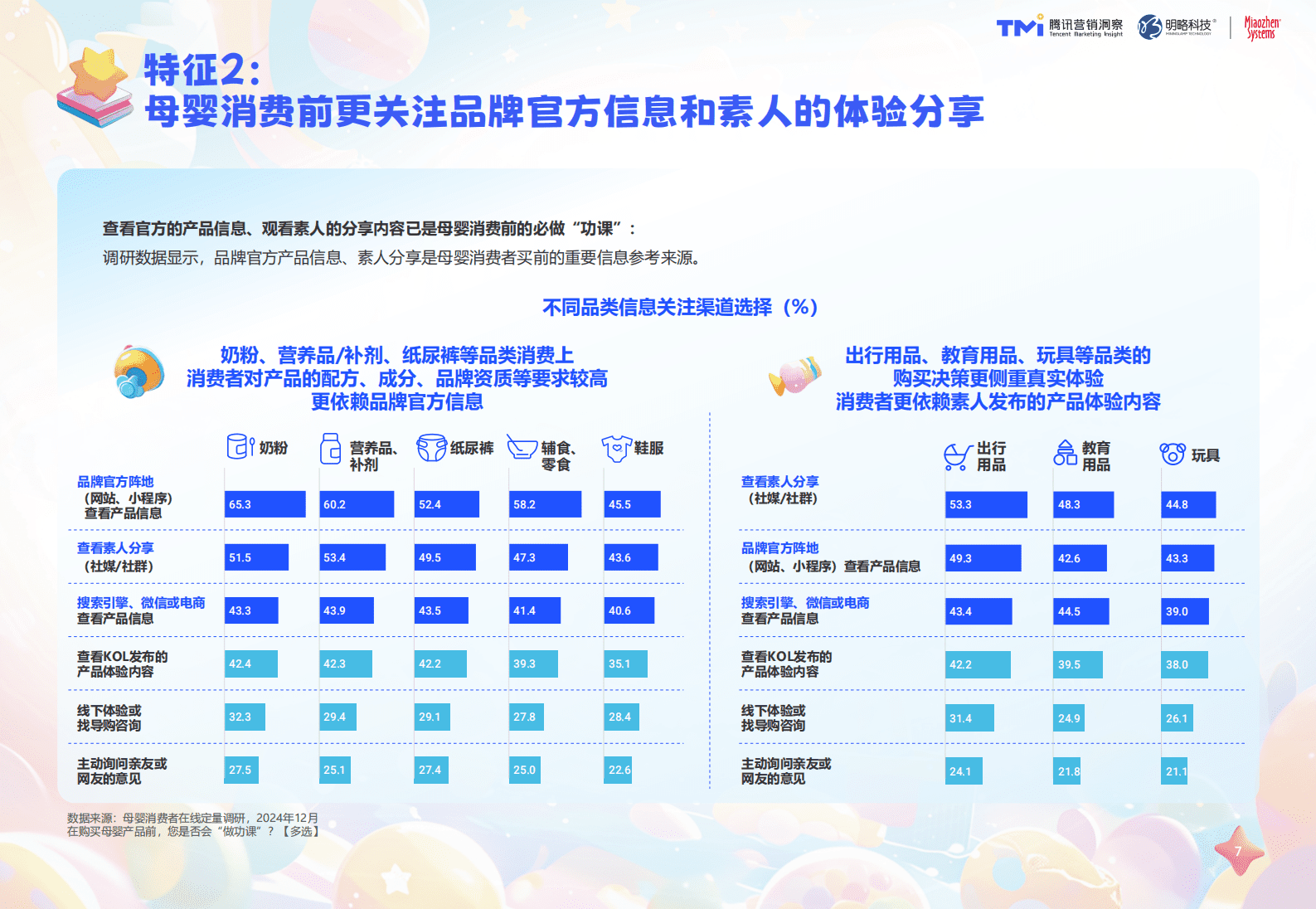Click the 纸尿裤 bar showing 52.4
1316x909 pixels.
(447, 504)
